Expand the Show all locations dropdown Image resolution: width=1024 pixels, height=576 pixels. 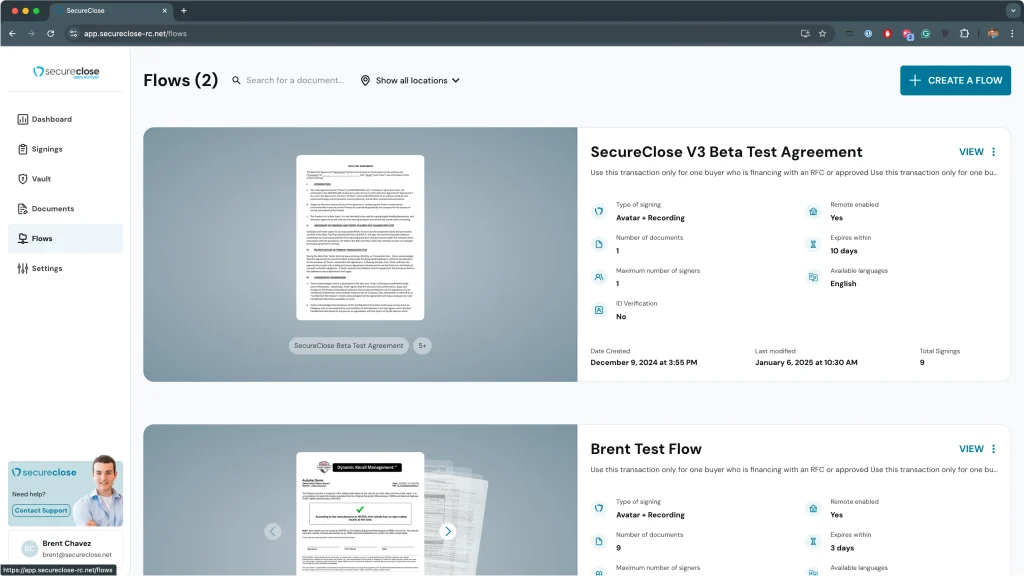point(410,80)
